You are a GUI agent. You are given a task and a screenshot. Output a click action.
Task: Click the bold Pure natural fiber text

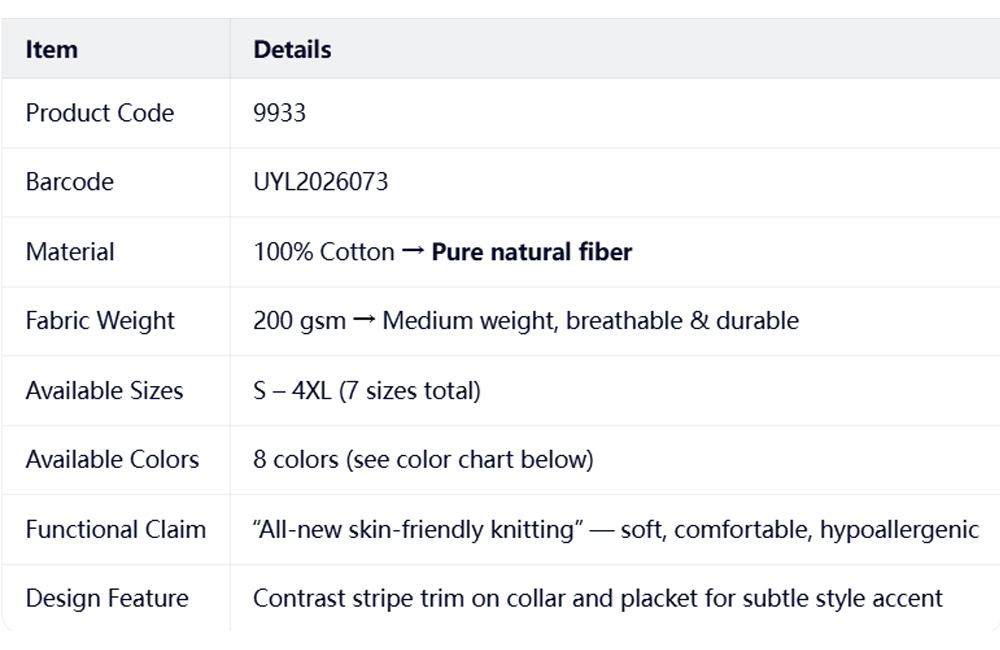531,252
